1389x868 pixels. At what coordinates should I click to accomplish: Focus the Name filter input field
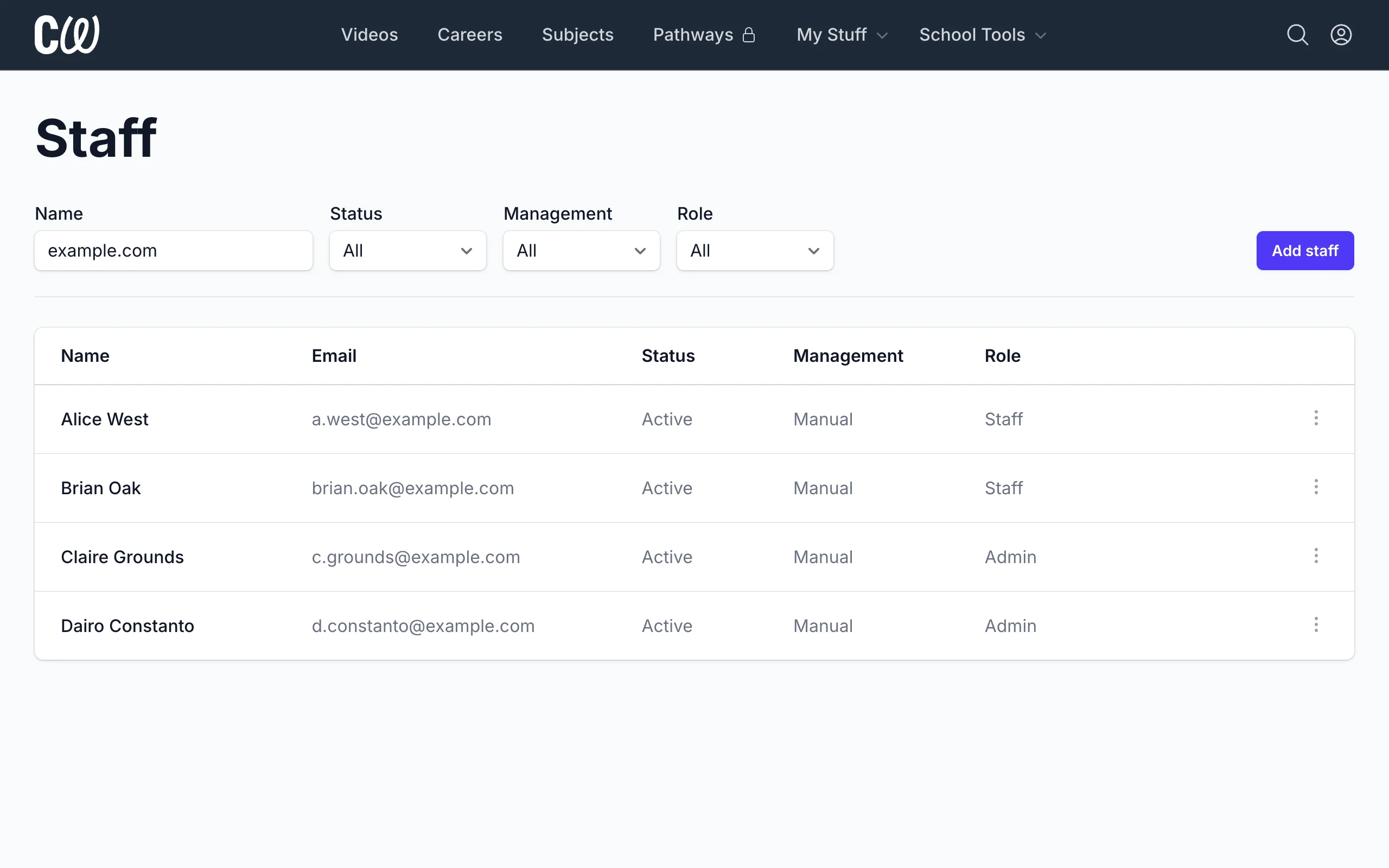[173, 251]
